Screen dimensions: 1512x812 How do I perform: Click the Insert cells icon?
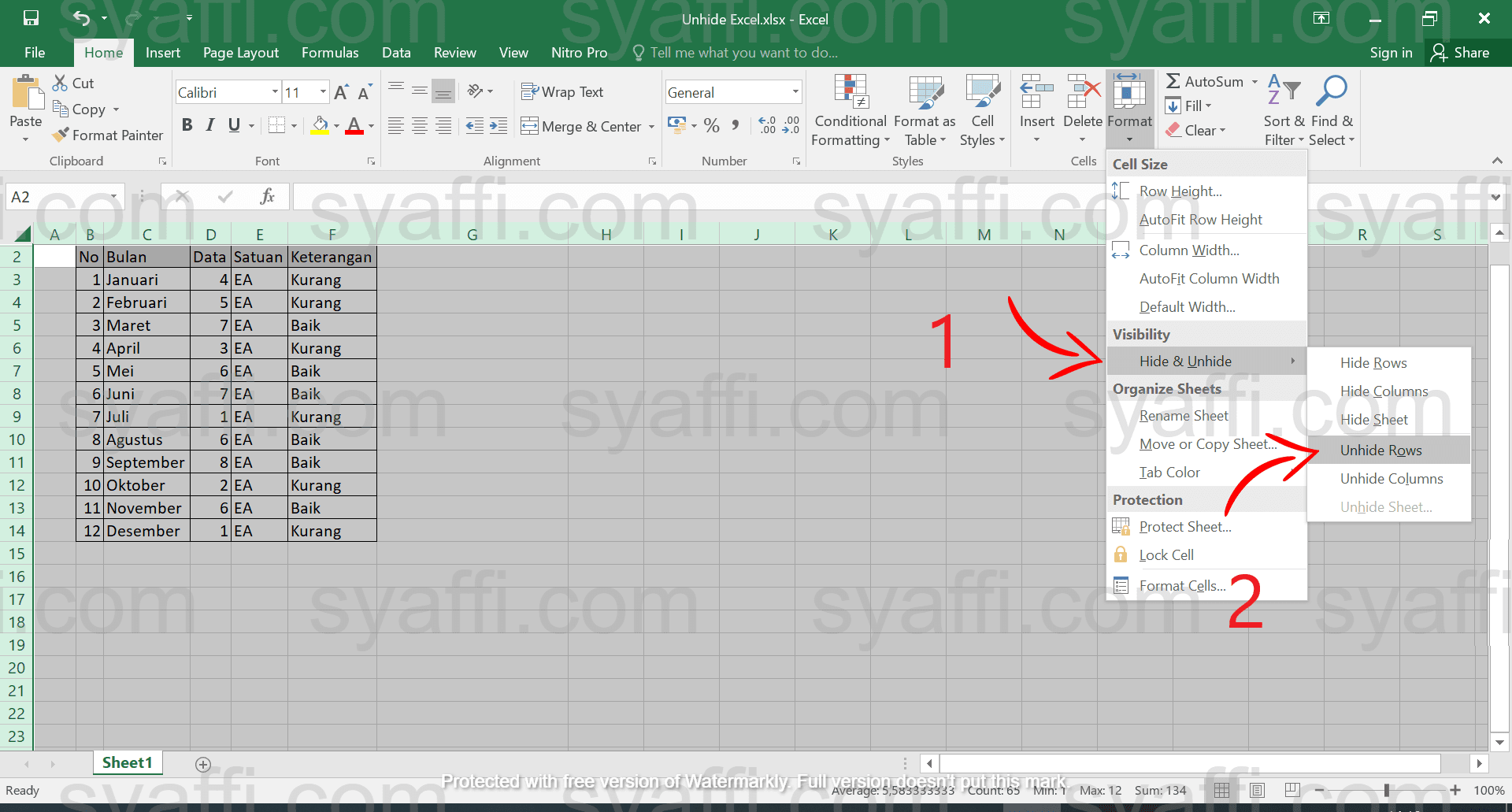(1036, 91)
